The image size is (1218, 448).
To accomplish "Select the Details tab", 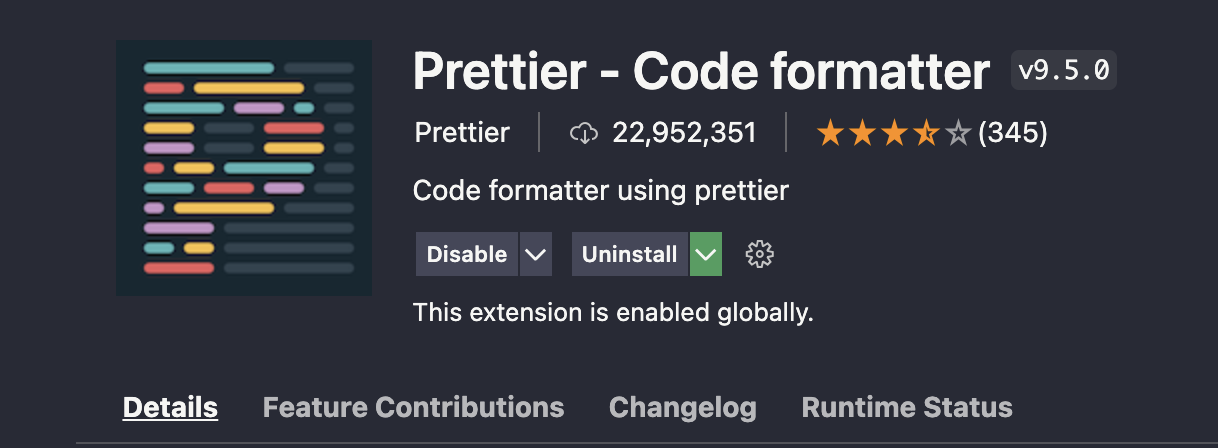I will click(170, 407).
